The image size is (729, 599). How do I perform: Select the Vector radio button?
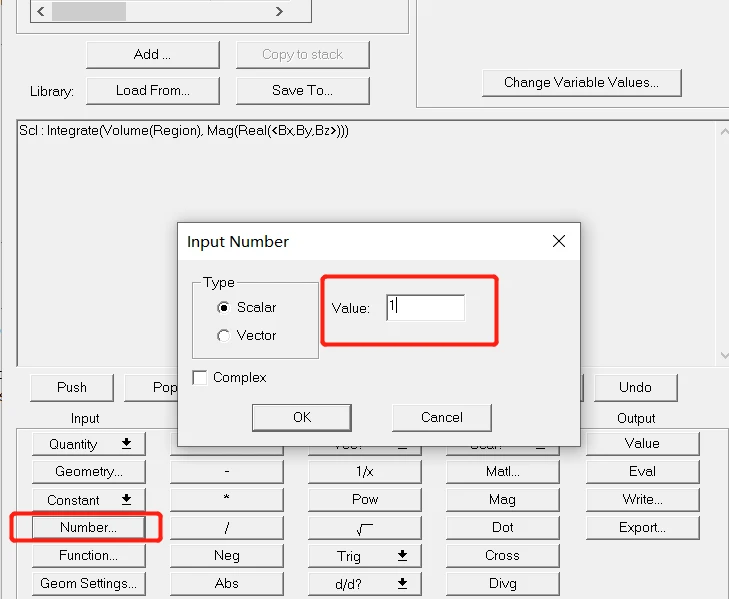pyautogui.click(x=224, y=335)
